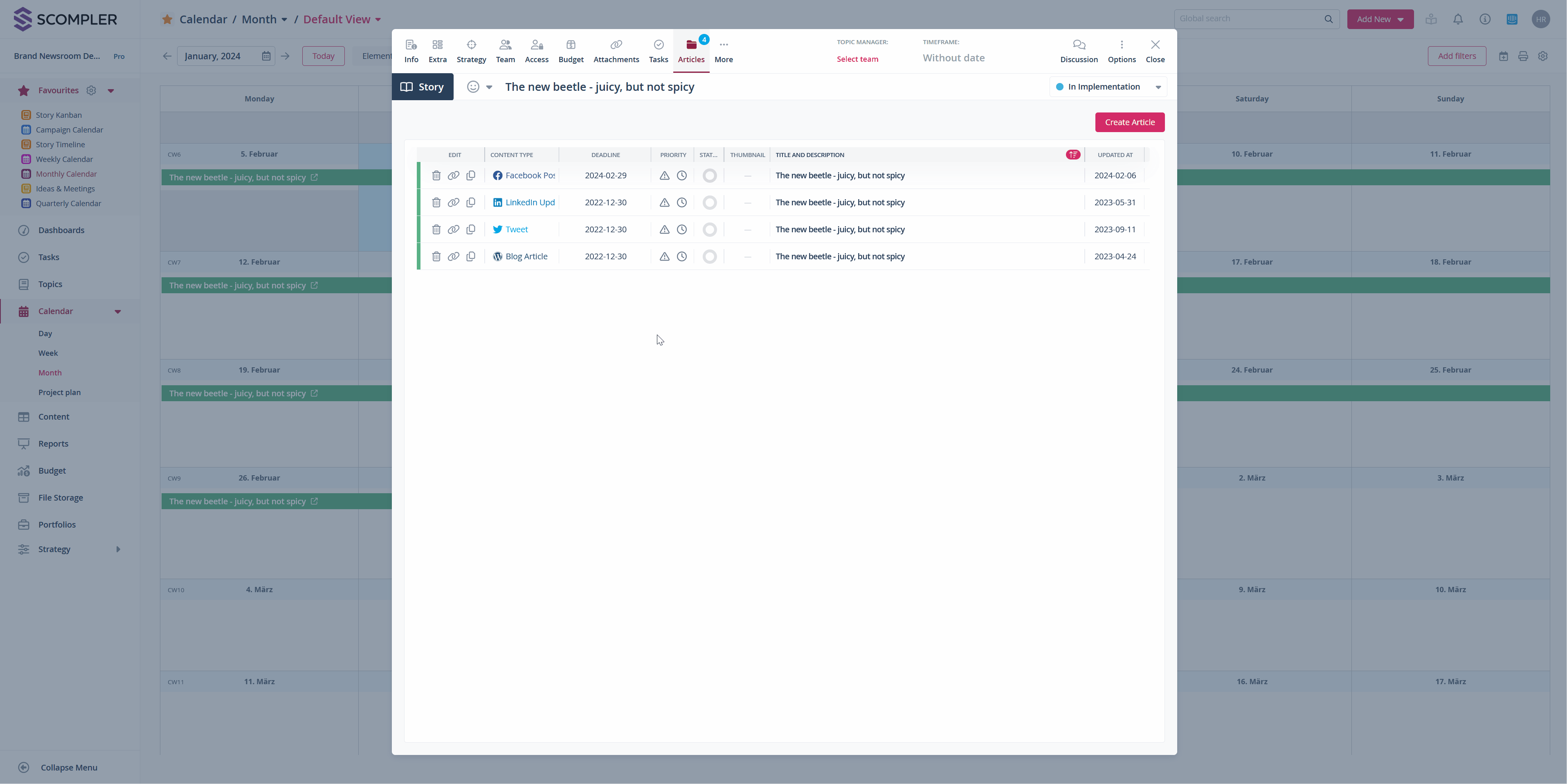Click the Create Article button
The height and width of the screenshot is (784, 1567).
click(x=1130, y=122)
